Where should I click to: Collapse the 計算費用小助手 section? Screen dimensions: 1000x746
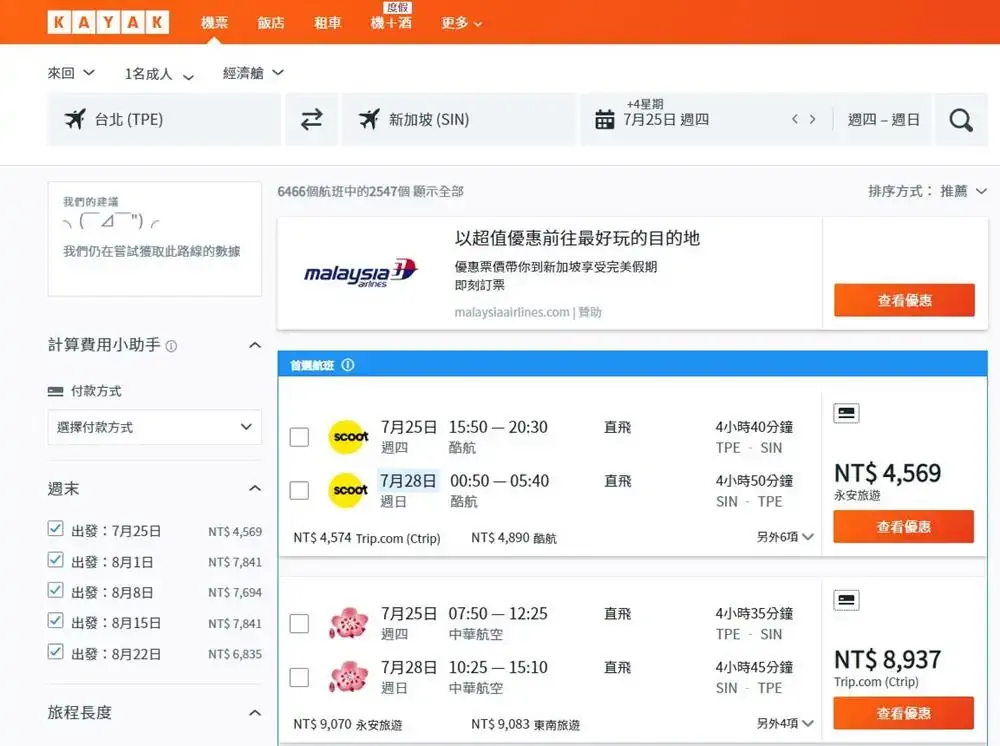[254, 345]
